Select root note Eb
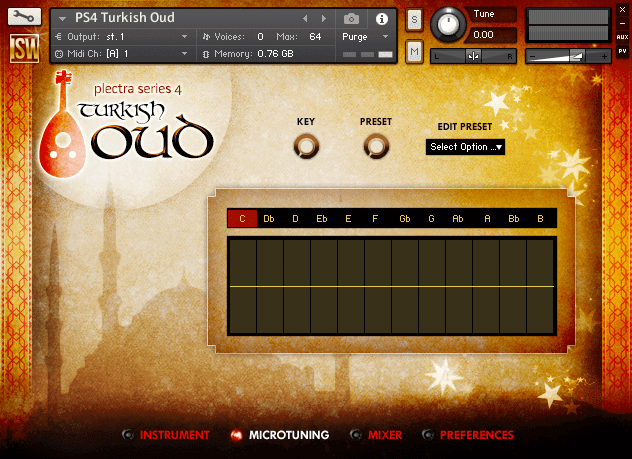The image size is (632, 459). [x=322, y=219]
